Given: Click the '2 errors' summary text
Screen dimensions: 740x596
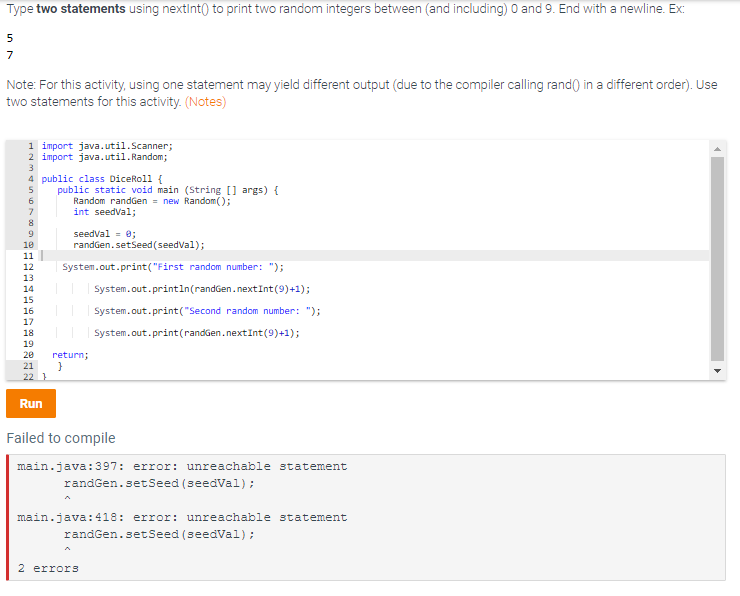Looking at the screenshot, I should [x=48, y=568].
